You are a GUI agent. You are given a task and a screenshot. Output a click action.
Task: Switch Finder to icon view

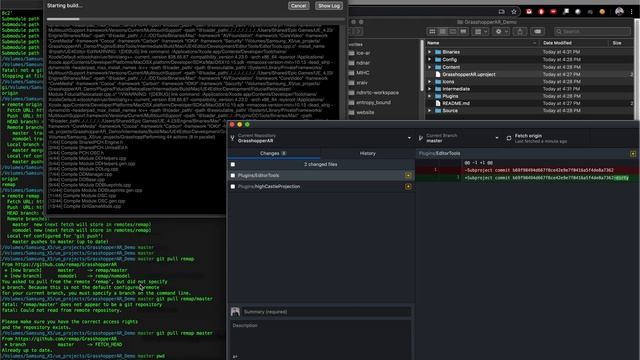pyautogui.click(x=432, y=31)
